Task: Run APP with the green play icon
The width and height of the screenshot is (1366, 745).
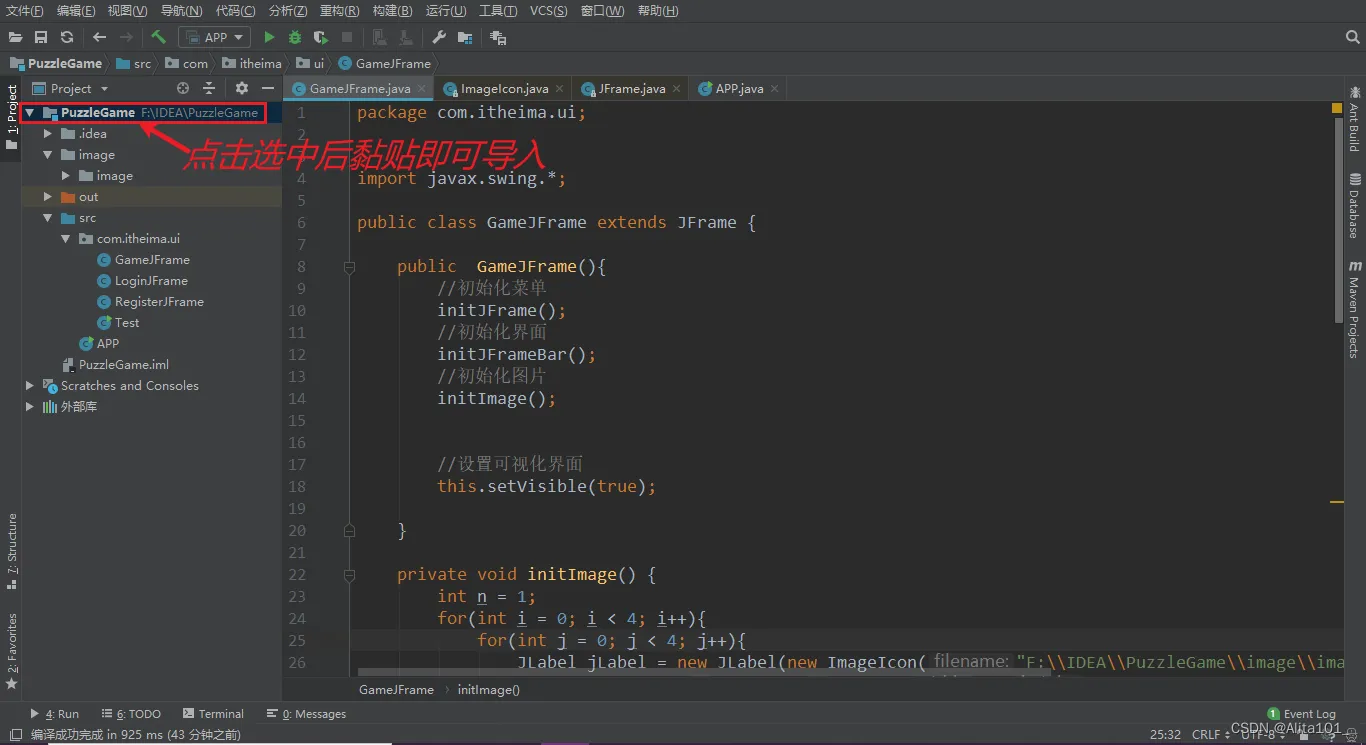Action: pos(269,37)
